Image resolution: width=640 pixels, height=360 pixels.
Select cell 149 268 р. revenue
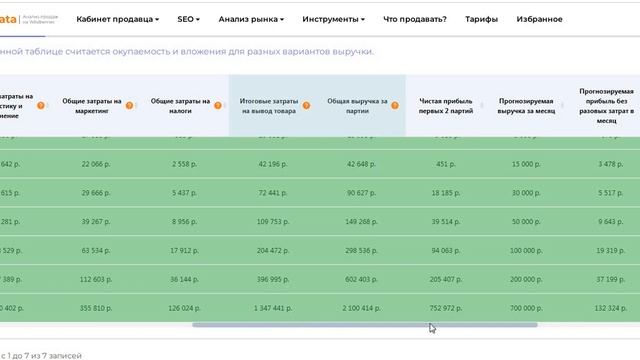(361, 222)
